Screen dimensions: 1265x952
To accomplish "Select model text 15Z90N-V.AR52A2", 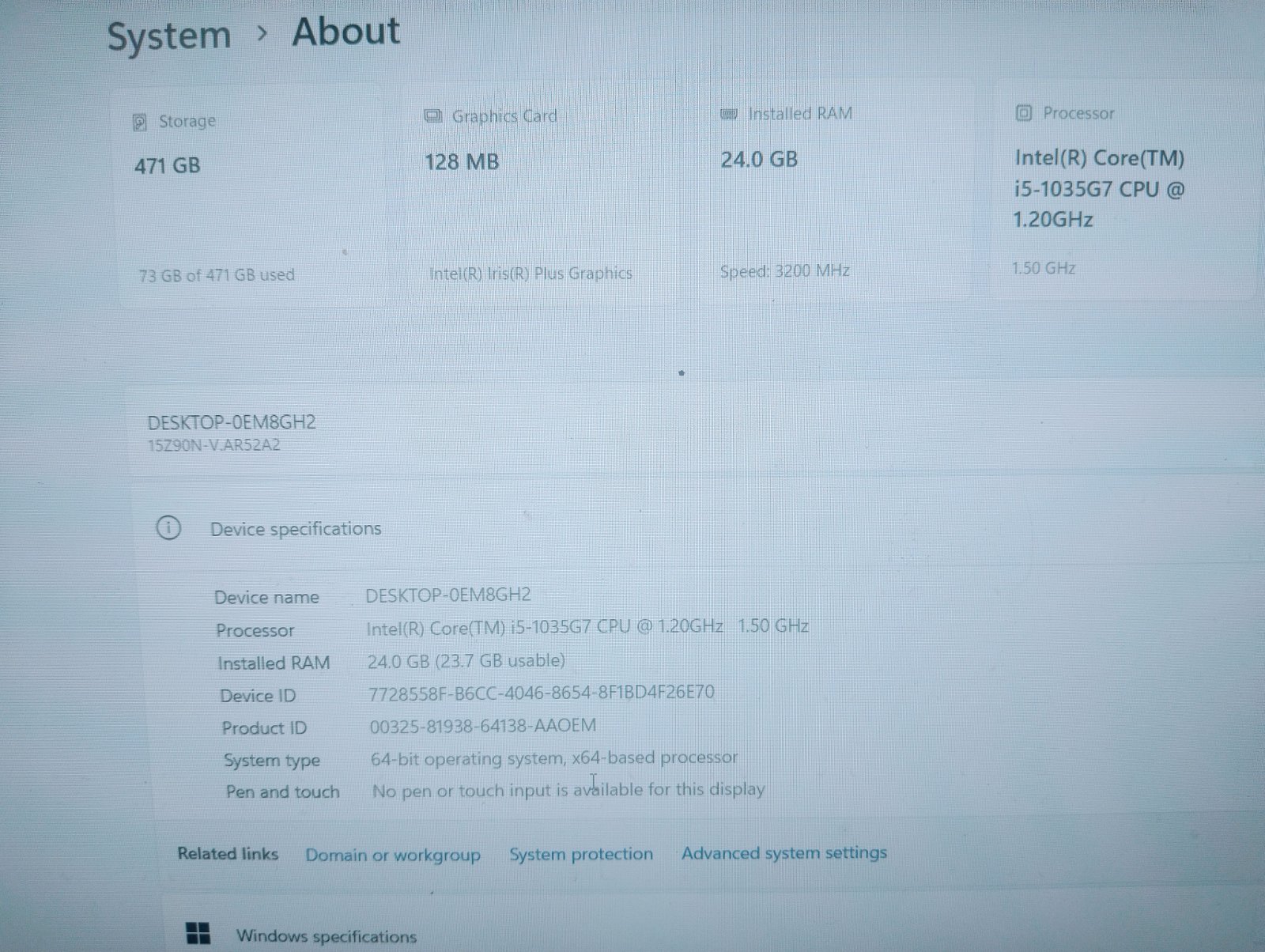I will coord(214,445).
